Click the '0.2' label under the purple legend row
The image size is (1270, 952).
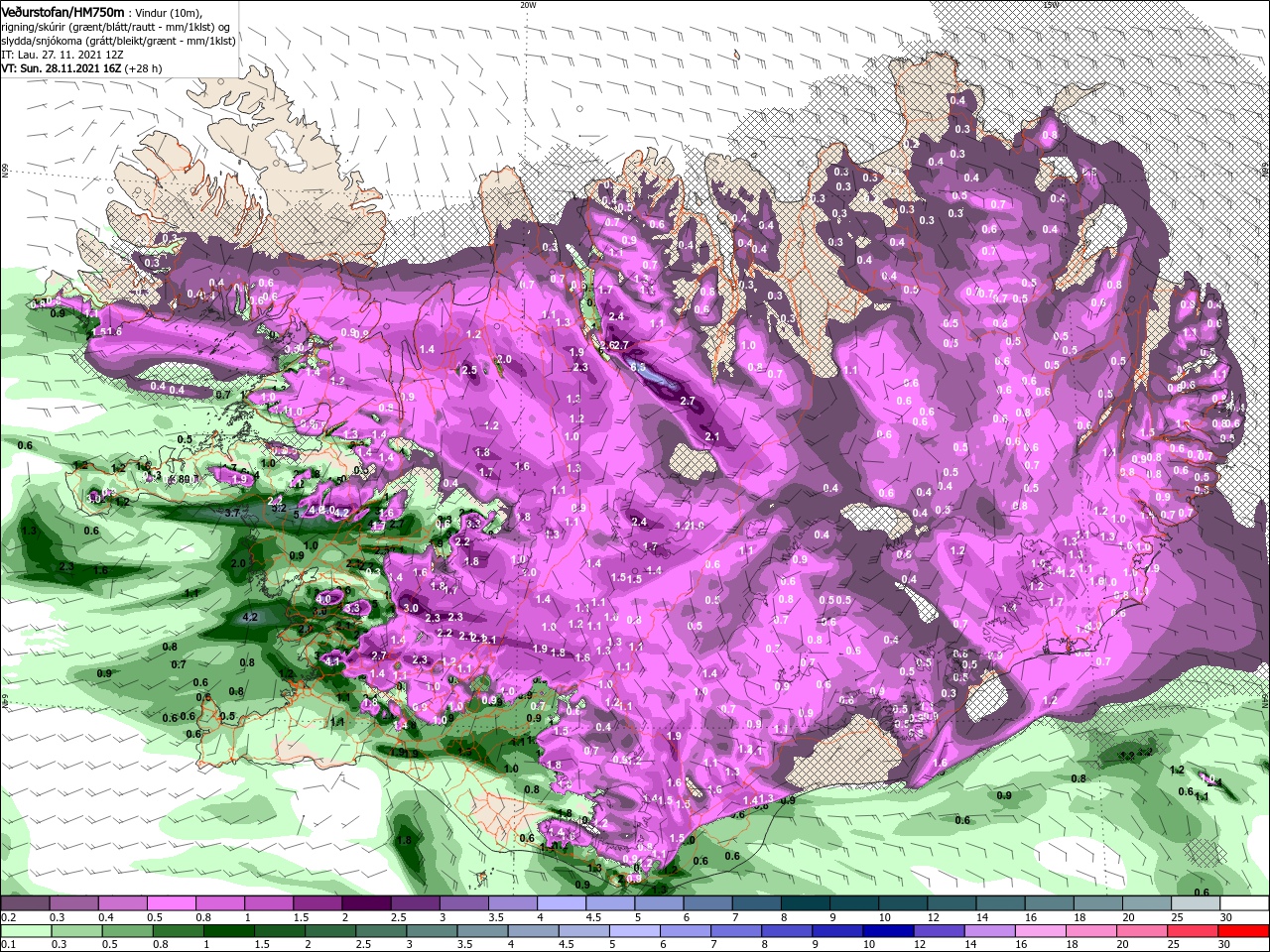pos(8,917)
